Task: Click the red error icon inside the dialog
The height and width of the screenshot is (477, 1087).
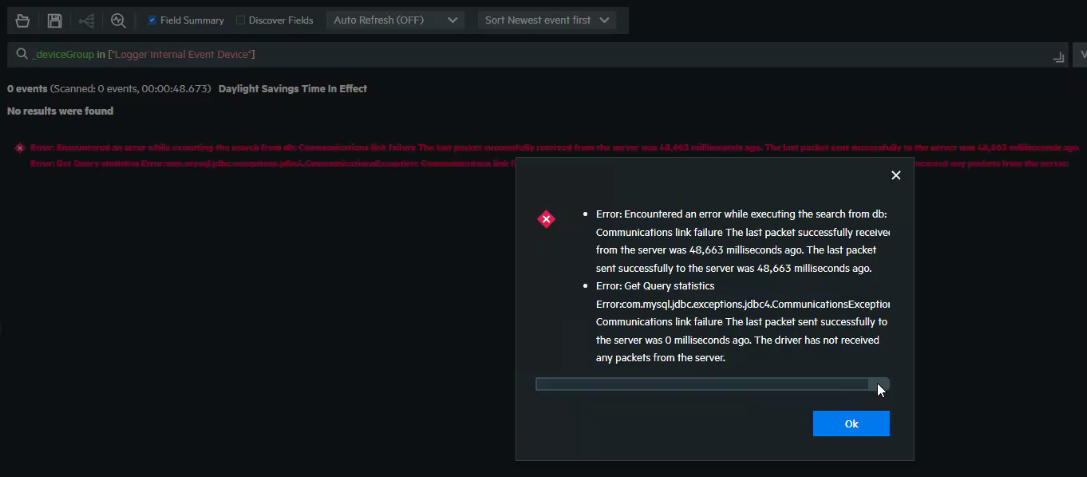Action: 546,219
